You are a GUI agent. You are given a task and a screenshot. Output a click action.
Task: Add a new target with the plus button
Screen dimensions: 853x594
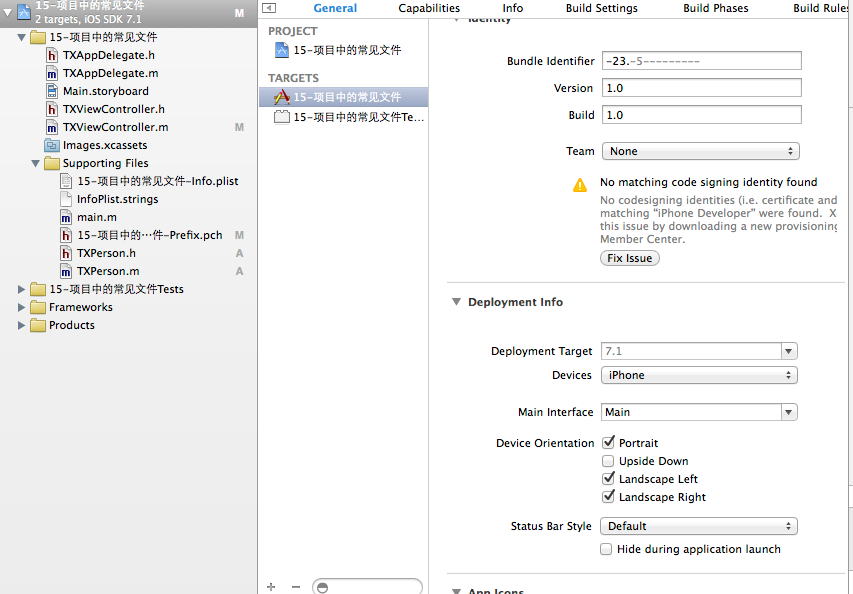coord(271,587)
